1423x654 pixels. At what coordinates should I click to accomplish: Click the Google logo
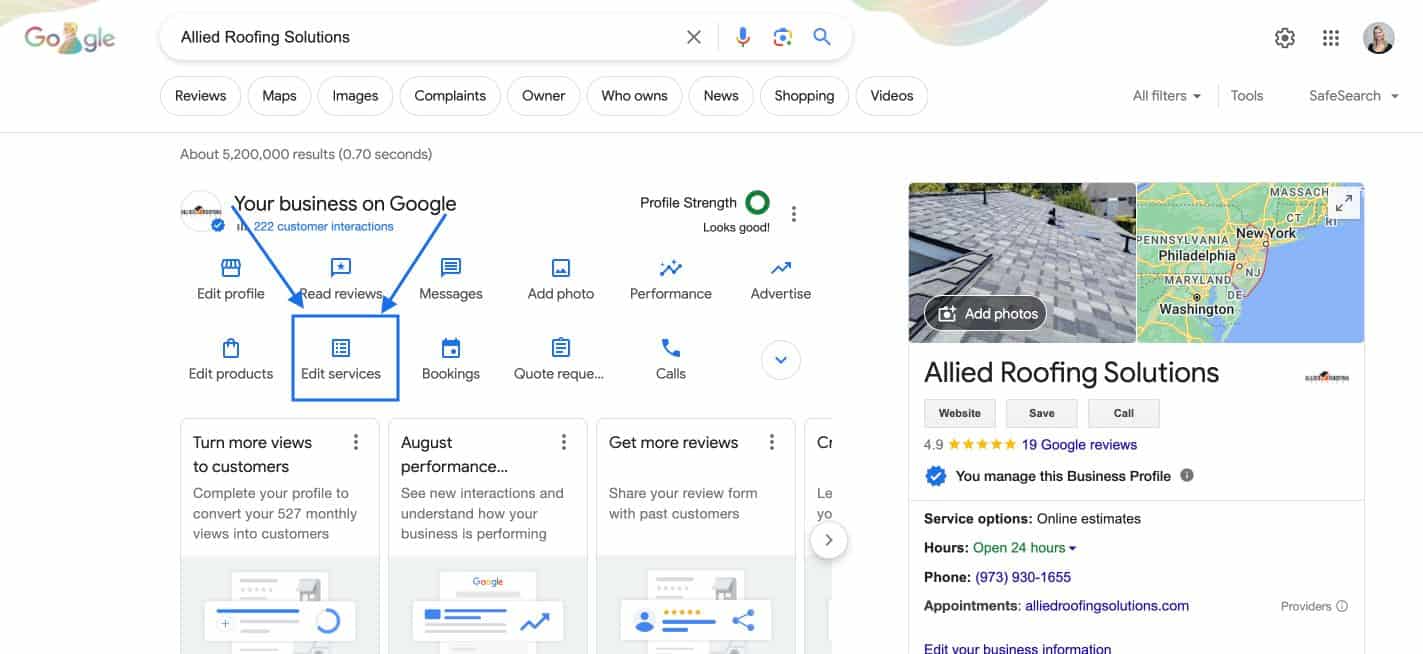69,39
